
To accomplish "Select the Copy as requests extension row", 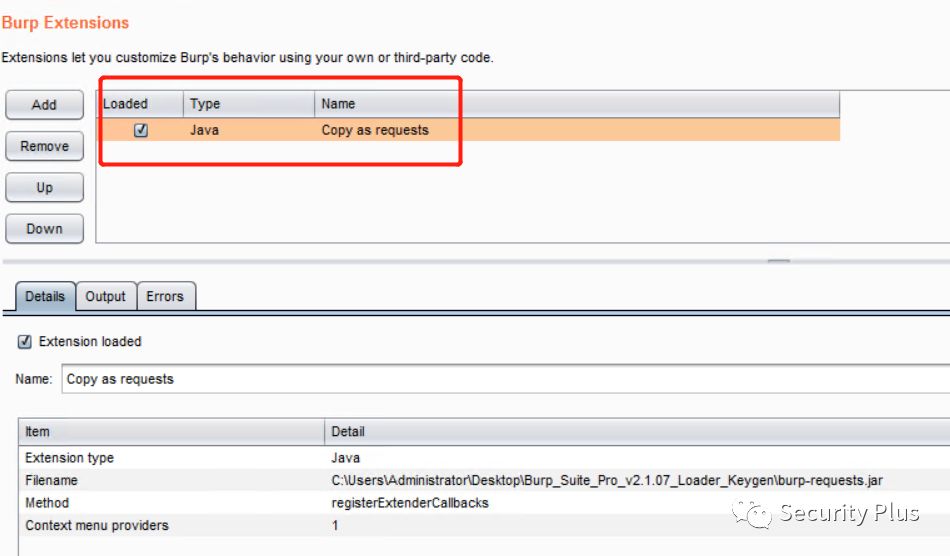I will point(469,130).
